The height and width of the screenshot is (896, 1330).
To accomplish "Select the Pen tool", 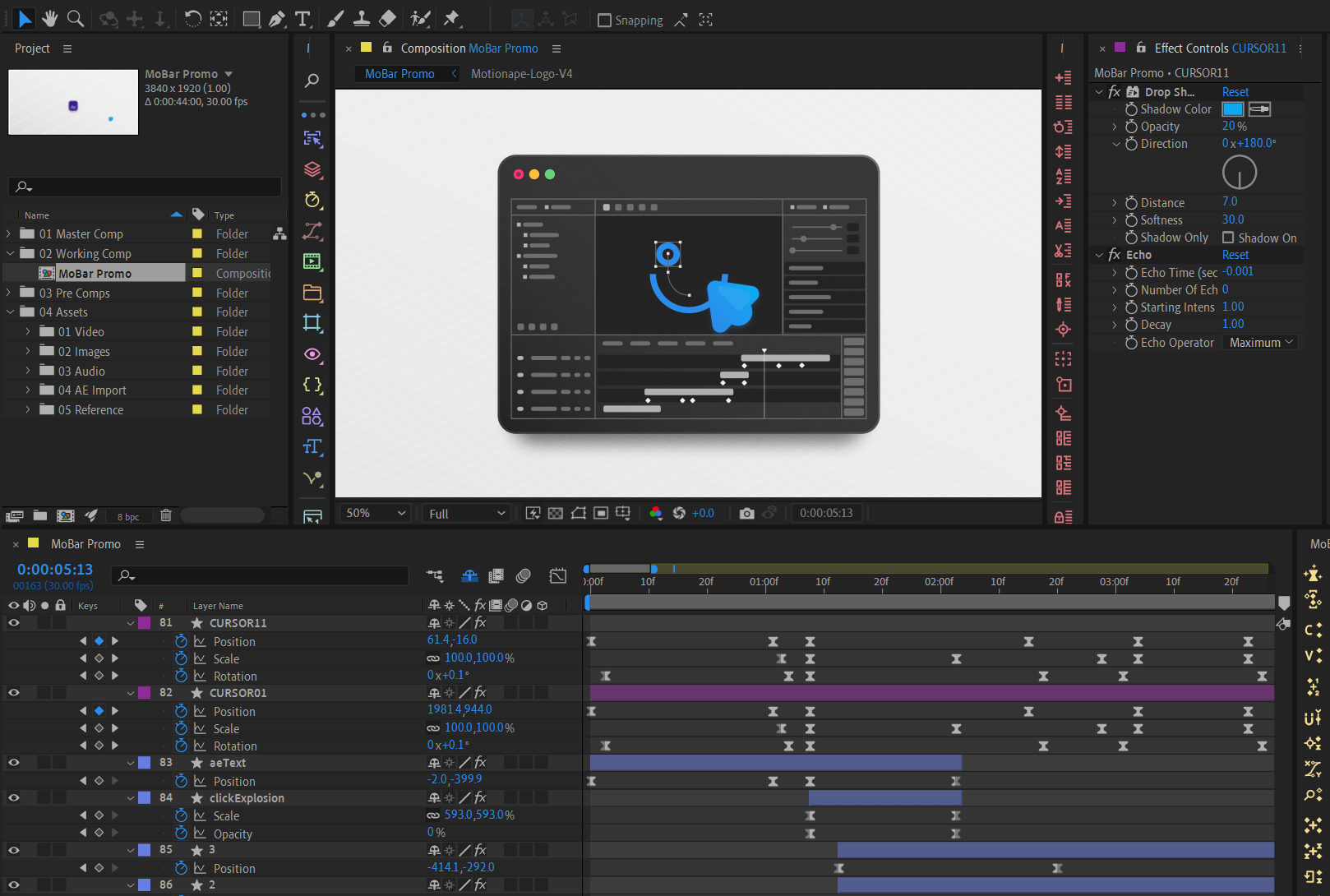I will tap(277, 19).
